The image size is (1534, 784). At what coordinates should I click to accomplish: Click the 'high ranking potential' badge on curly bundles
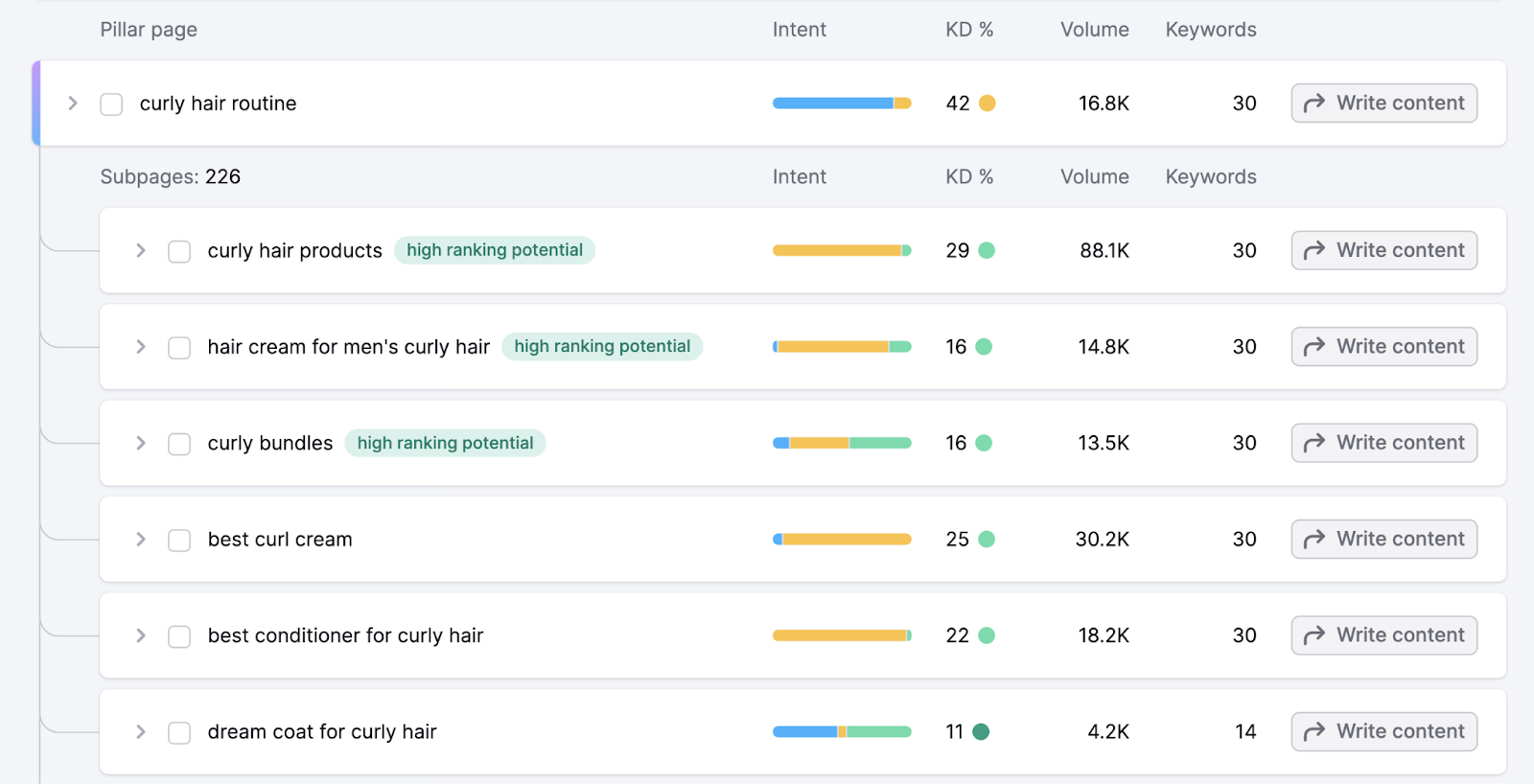pyautogui.click(x=445, y=443)
